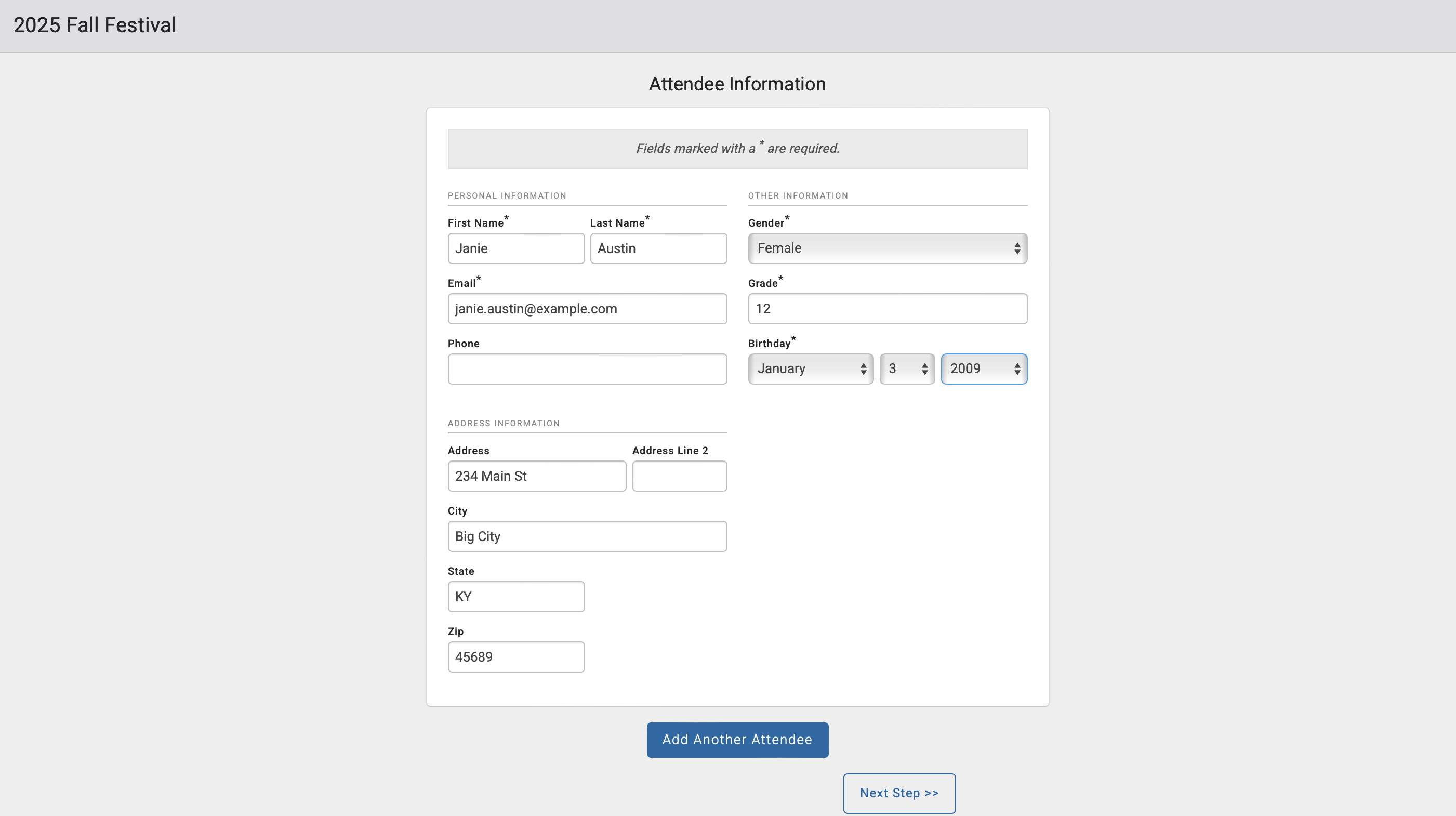The width and height of the screenshot is (1456, 816).
Task: Click the Address field showing 234 Main St
Action: point(536,476)
